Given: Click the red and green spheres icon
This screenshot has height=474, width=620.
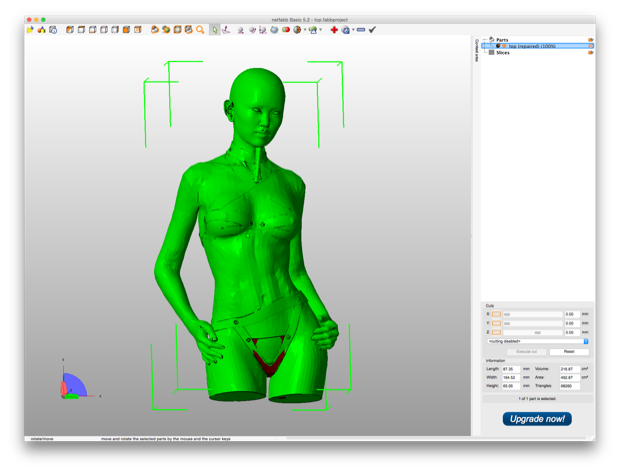Looking at the screenshot, I should [285, 30].
